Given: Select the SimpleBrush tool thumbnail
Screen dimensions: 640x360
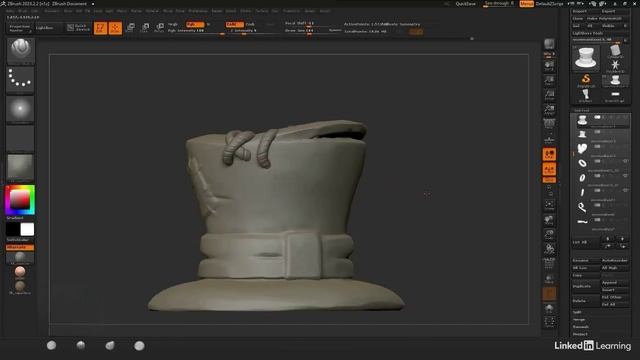Looking at the screenshot, I should (x=586, y=80).
